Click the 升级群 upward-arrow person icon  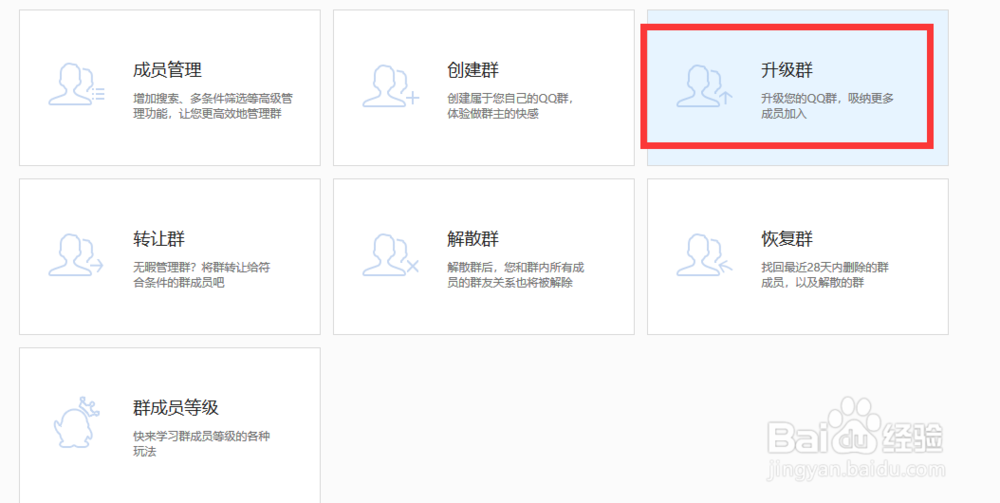click(704, 85)
